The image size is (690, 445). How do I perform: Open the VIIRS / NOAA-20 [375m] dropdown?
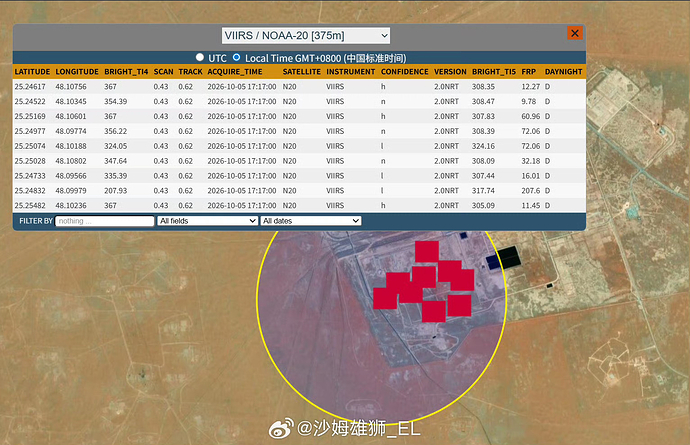pos(306,36)
